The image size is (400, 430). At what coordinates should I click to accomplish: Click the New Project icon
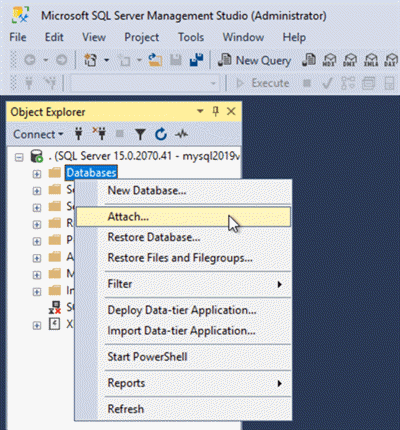90,60
